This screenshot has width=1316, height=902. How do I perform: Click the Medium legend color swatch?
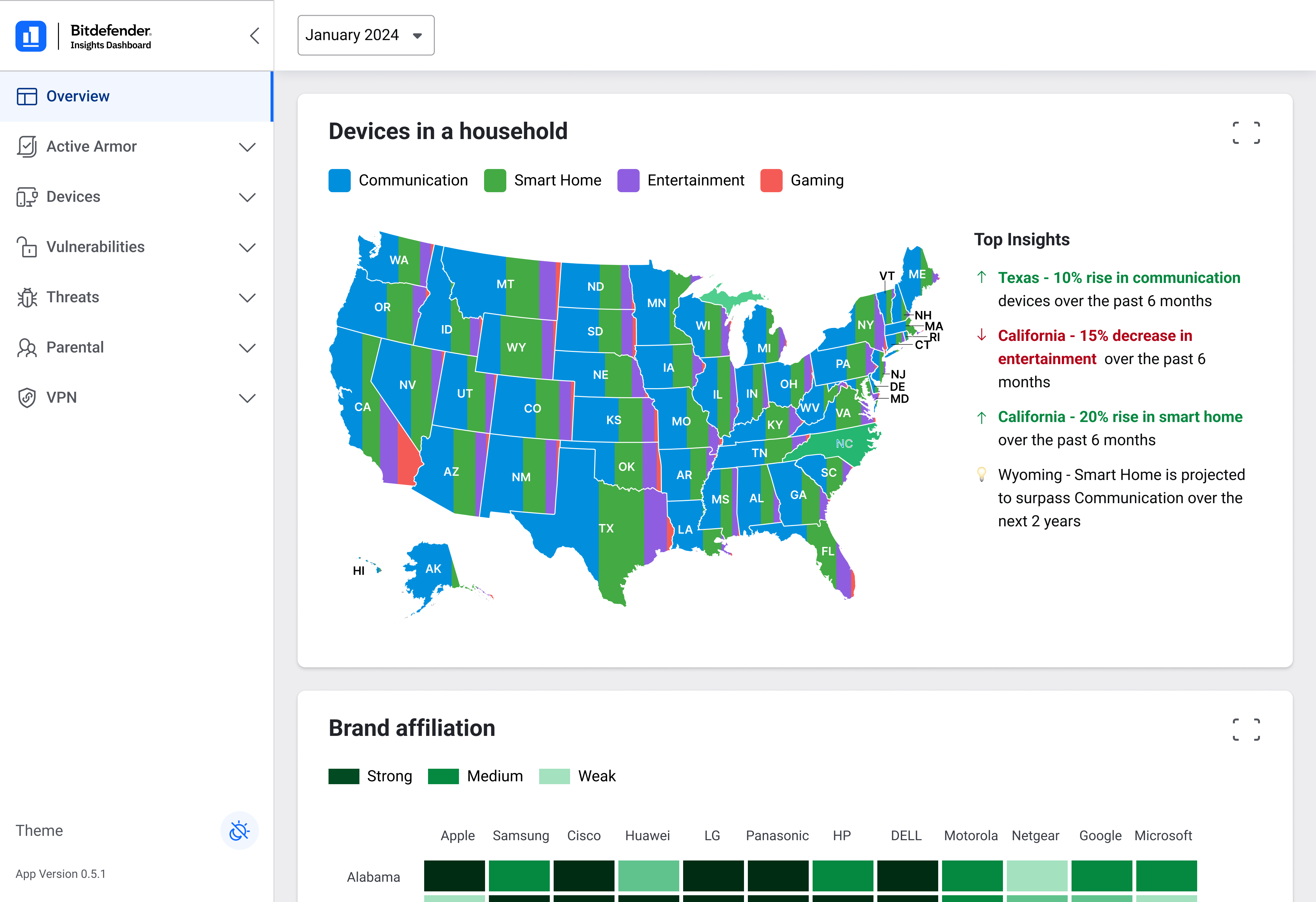[x=443, y=776]
